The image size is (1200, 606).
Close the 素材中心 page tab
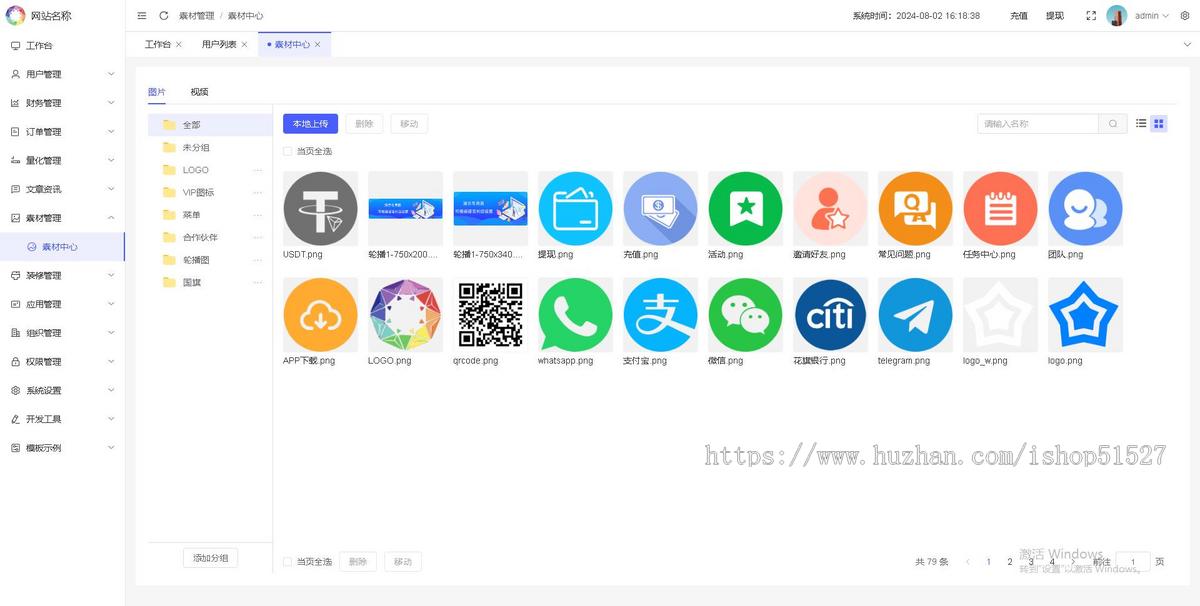click(318, 45)
